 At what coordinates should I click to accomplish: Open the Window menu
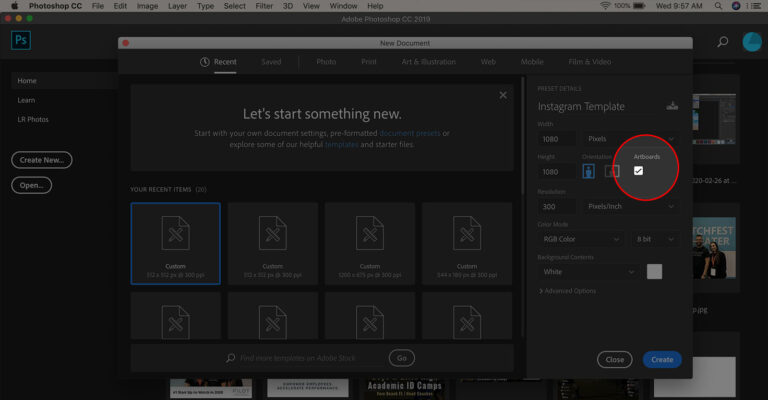click(x=343, y=6)
